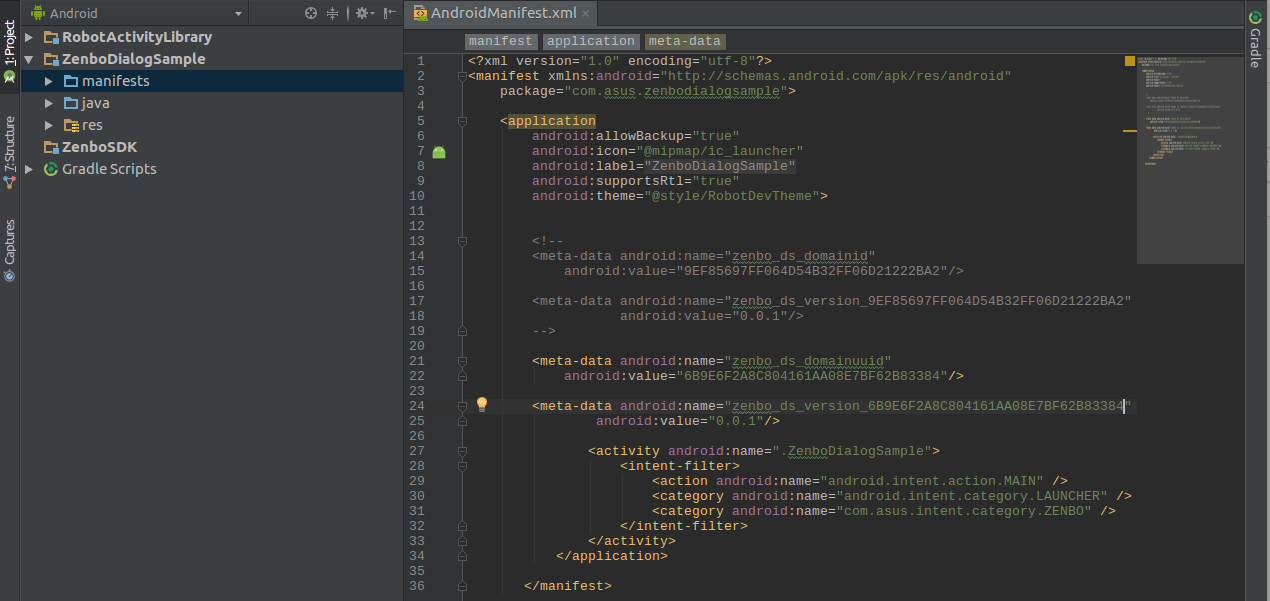Click the XML file icon on AndroidManifest tab
The height and width of the screenshot is (601, 1270).
click(x=419, y=13)
